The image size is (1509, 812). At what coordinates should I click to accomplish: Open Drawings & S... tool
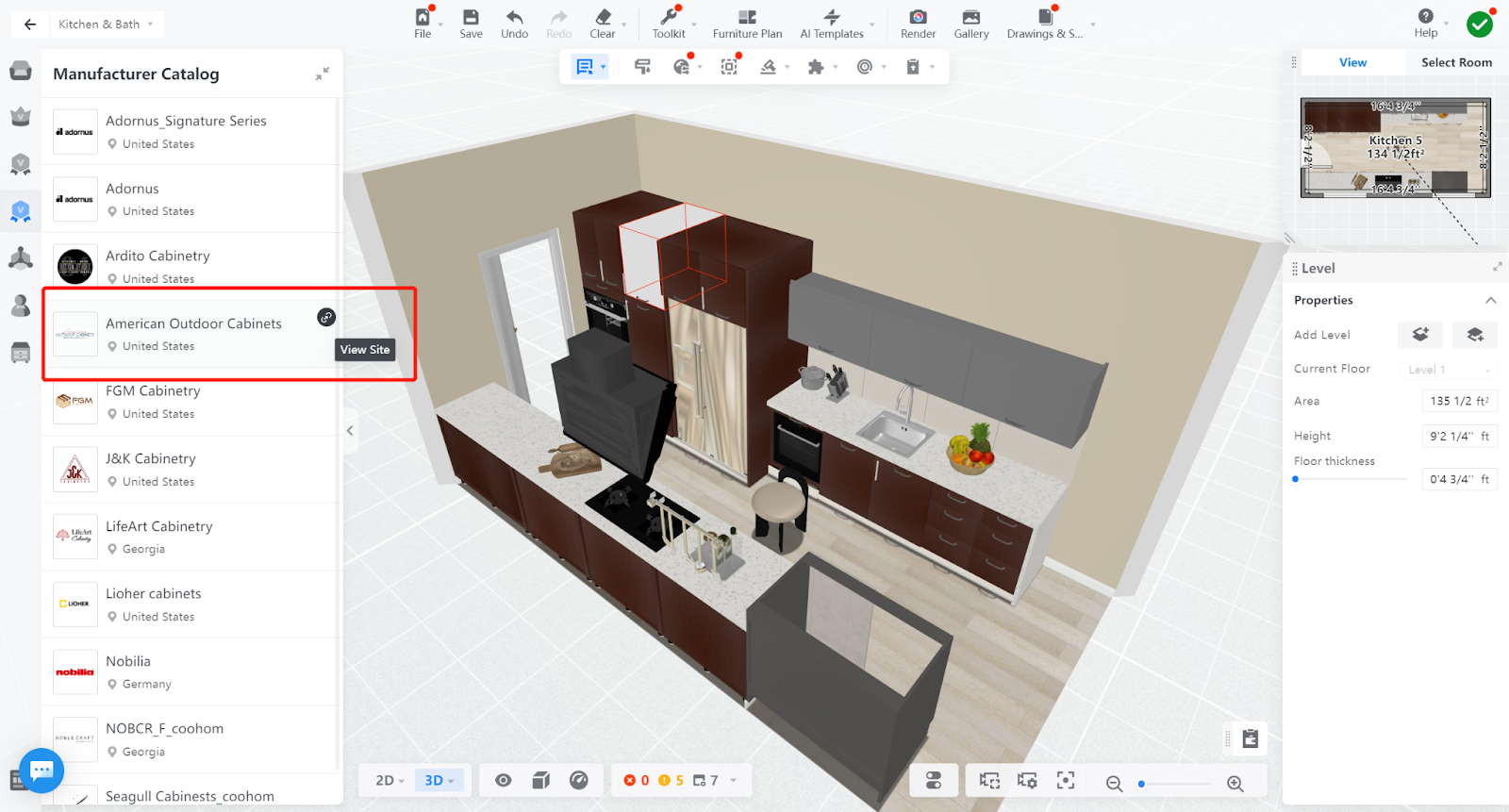click(1045, 24)
